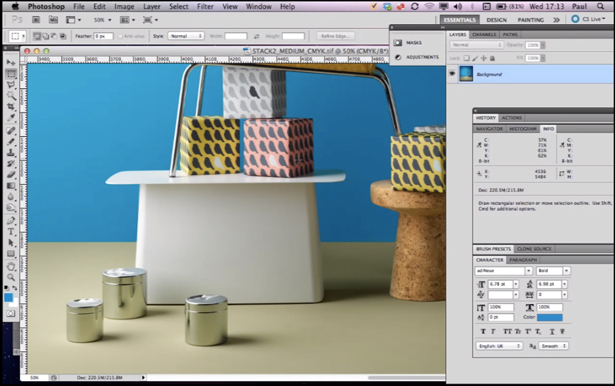Open the Layer menu
This screenshot has height=386, width=615.
(x=151, y=6)
